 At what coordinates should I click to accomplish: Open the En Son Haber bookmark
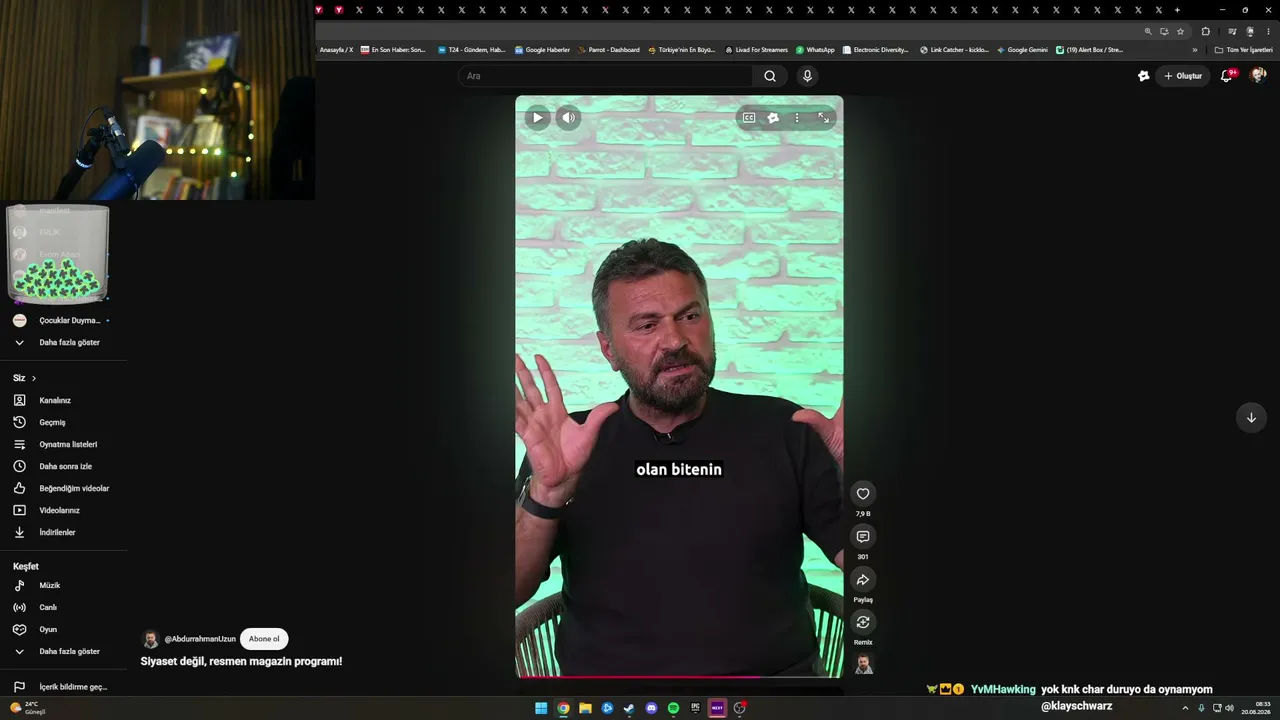pyautogui.click(x=393, y=50)
